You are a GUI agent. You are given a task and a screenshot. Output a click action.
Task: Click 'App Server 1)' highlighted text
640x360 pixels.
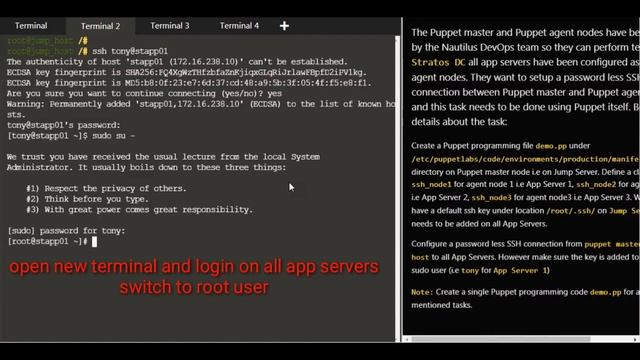point(521,271)
